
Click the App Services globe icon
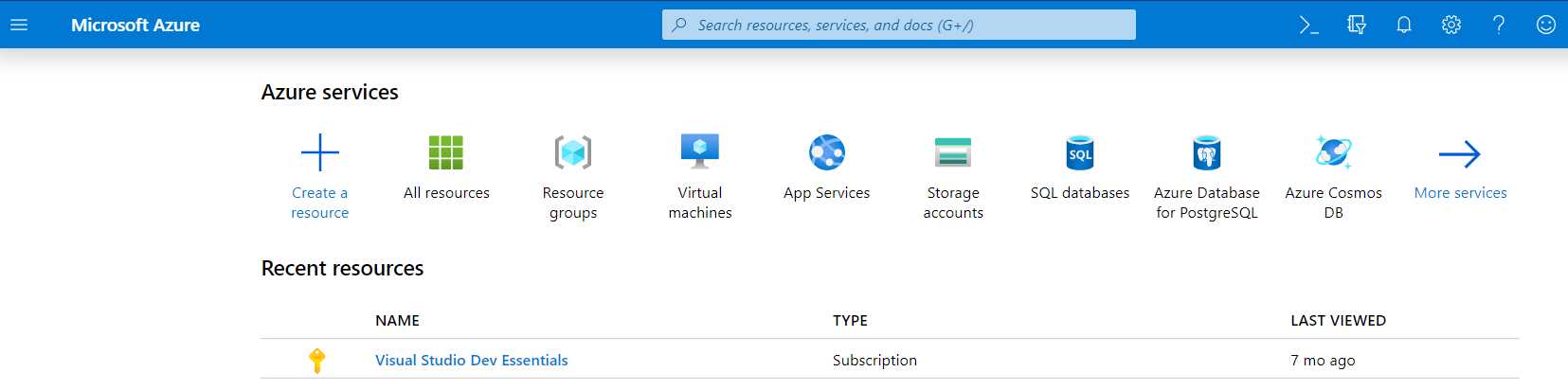(827, 152)
